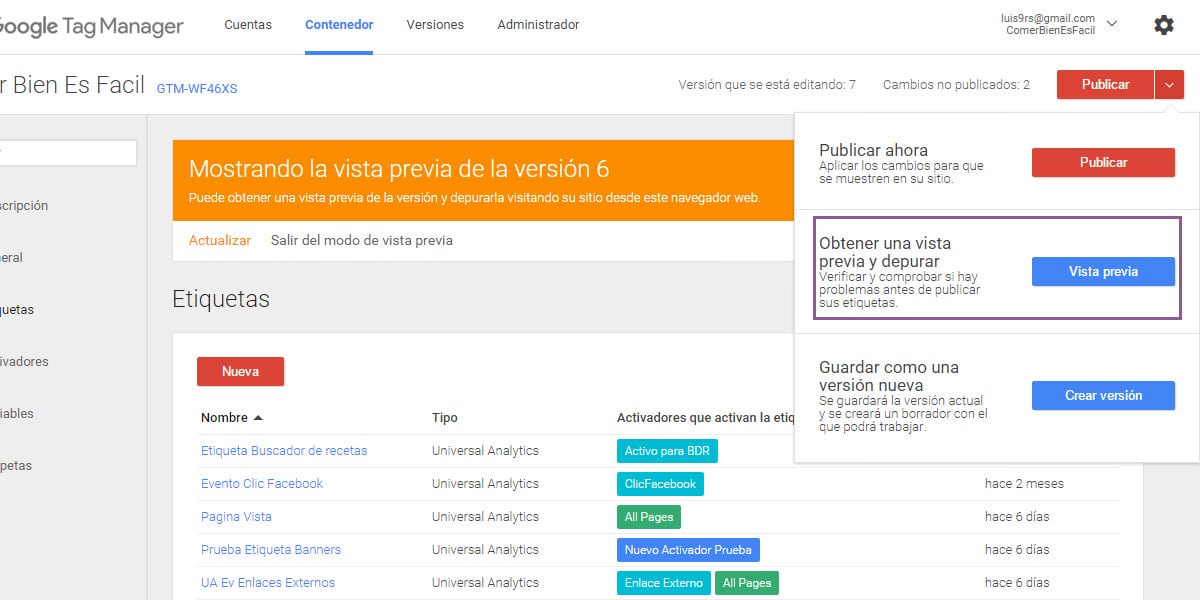
Task: Open UA Ev Enlaces Externos tag
Action: click(268, 583)
